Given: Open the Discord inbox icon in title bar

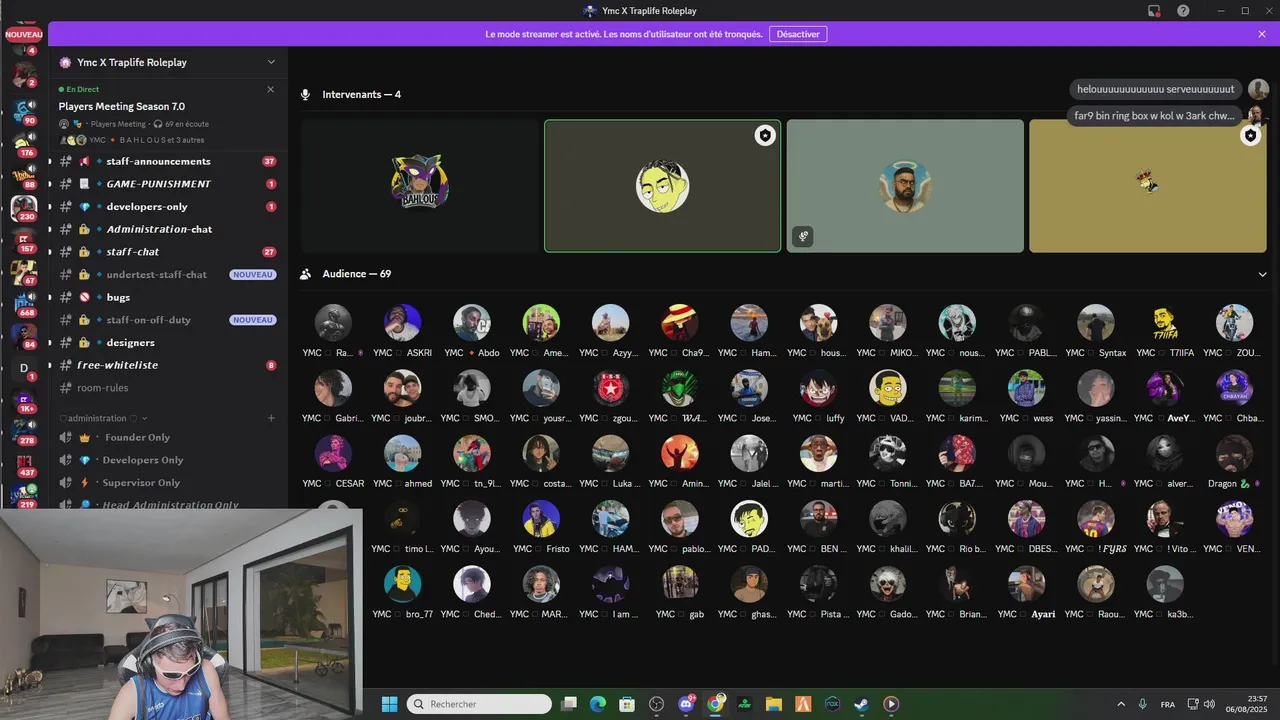Looking at the screenshot, I should pos(1154,11).
